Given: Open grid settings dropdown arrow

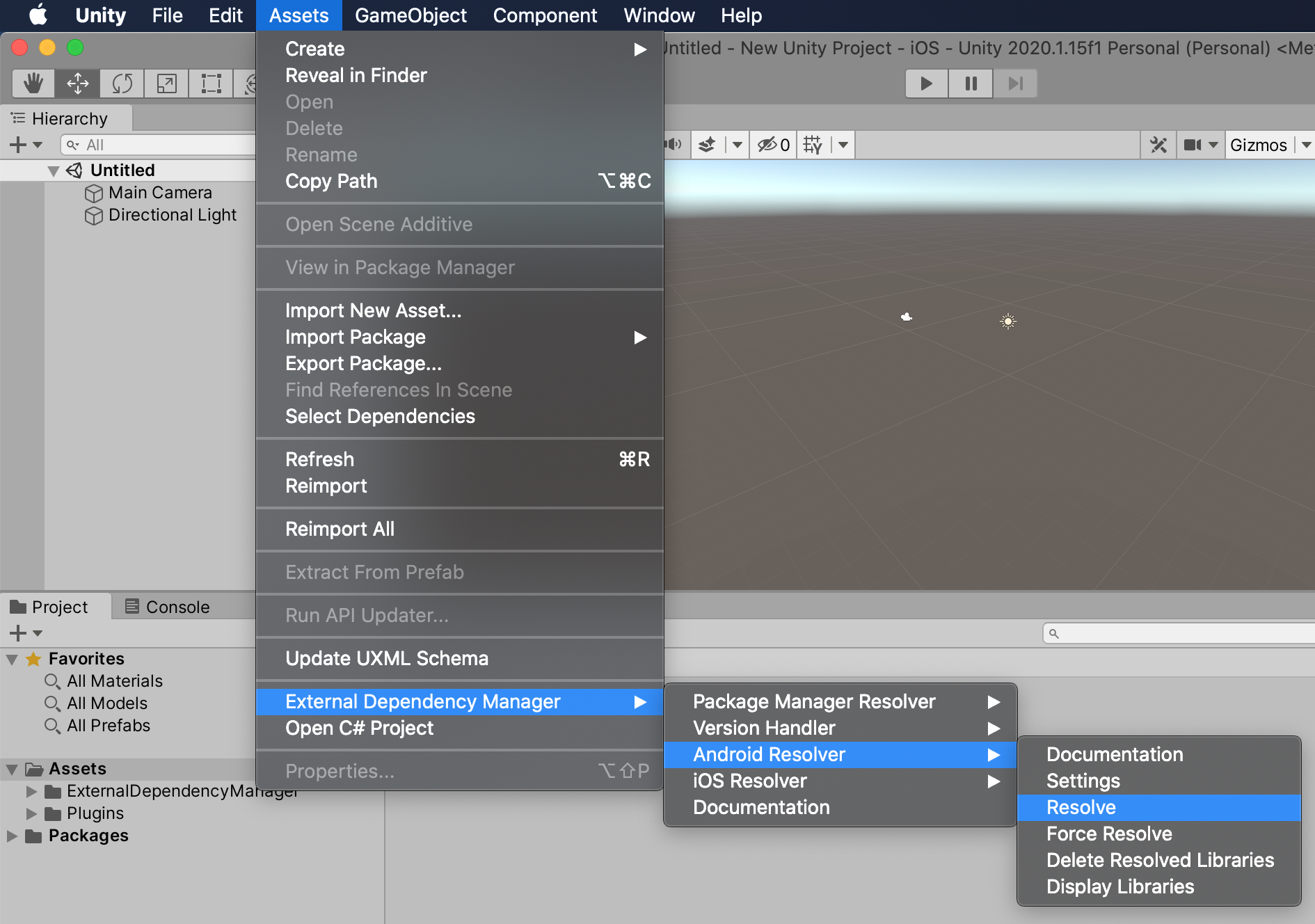Looking at the screenshot, I should click(843, 145).
